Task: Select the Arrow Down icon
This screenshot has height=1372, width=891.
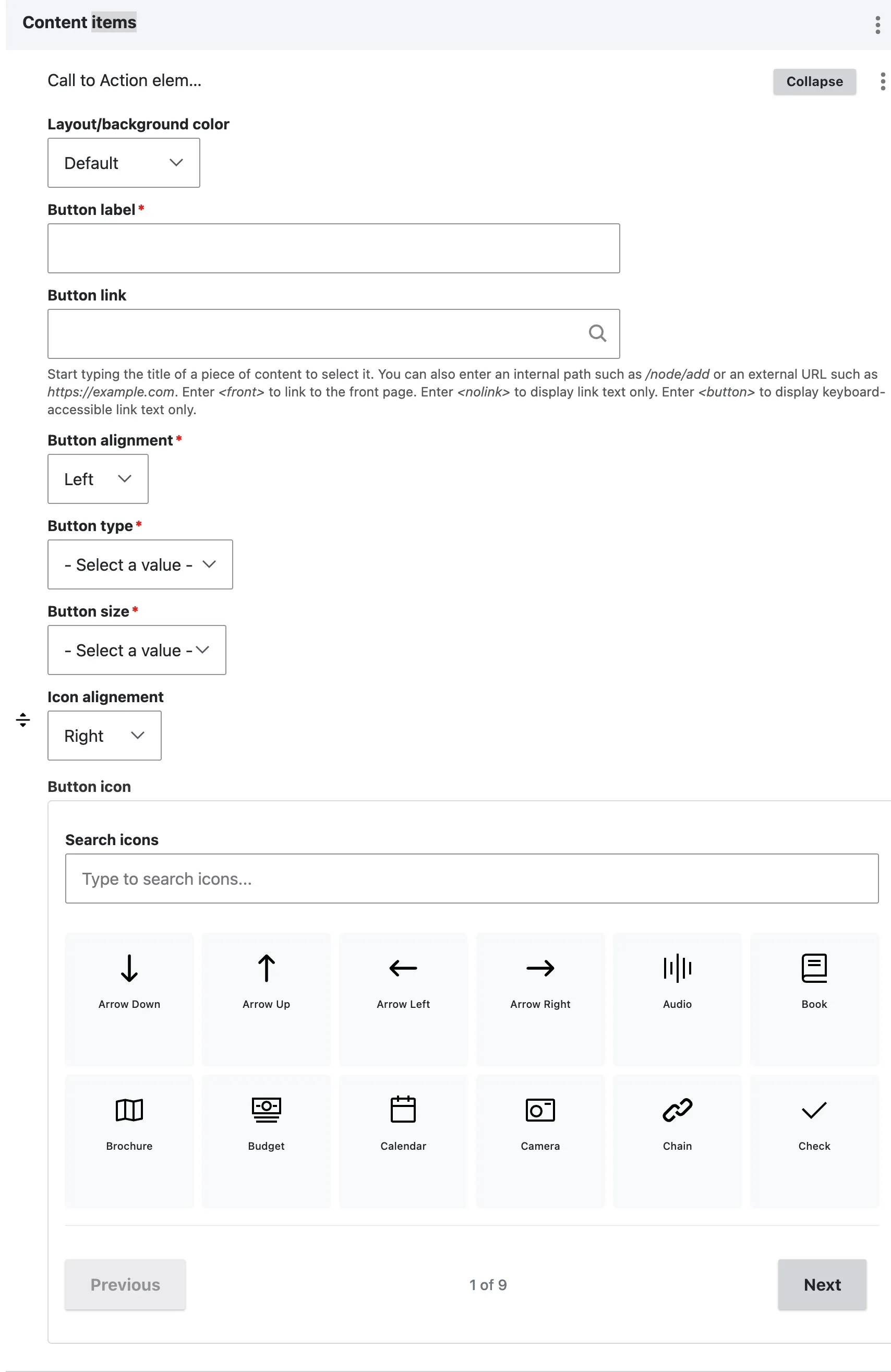Action: point(129,998)
